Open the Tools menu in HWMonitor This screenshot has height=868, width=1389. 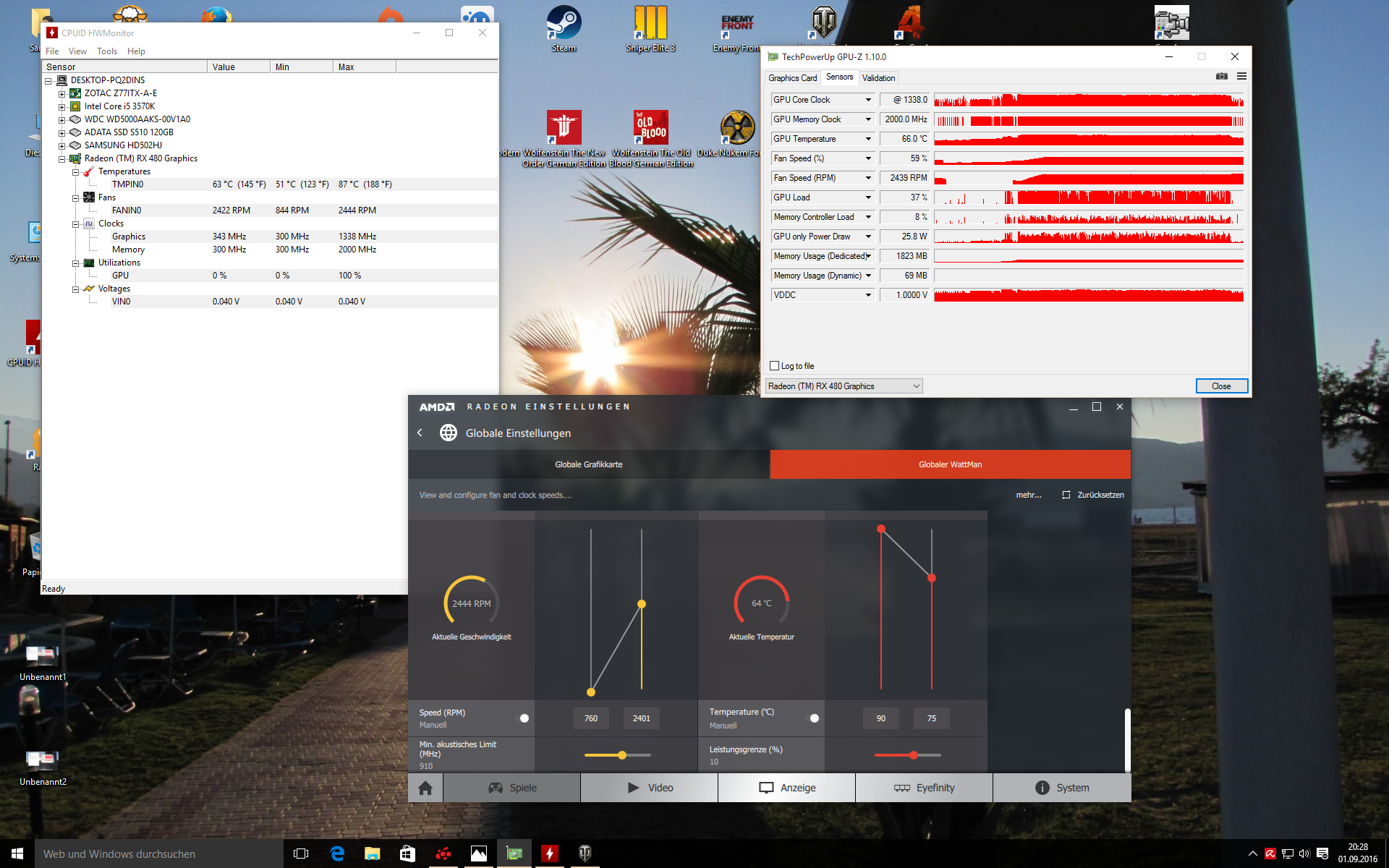tap(107, 51)
